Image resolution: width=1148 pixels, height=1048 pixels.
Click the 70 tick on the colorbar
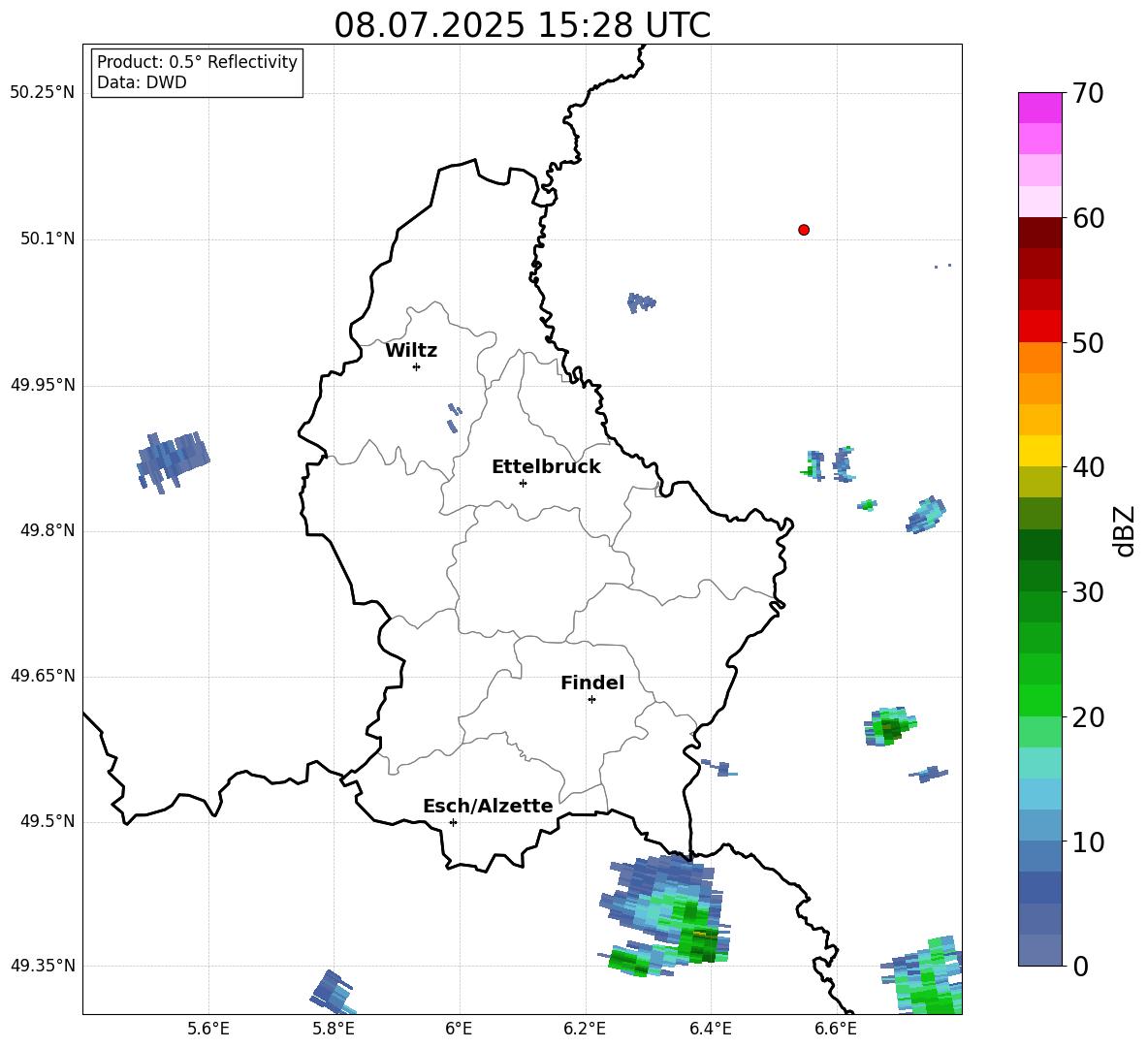coord(1088,94)
